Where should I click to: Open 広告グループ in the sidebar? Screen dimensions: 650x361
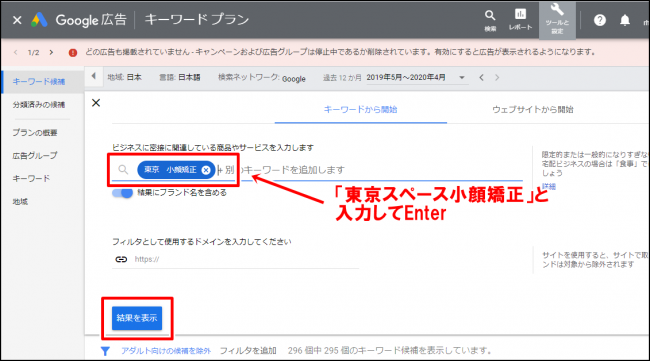(x=35, y=155)
